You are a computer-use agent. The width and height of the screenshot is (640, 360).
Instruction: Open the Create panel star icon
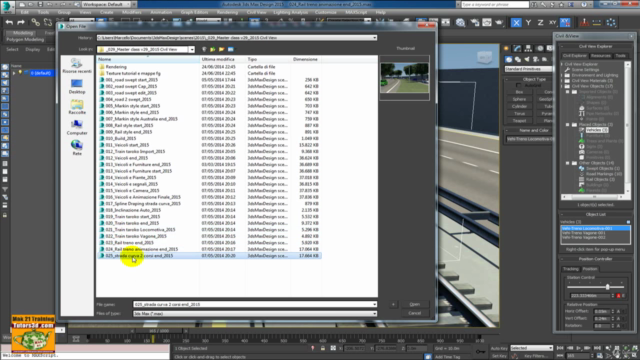pos(507,48)
